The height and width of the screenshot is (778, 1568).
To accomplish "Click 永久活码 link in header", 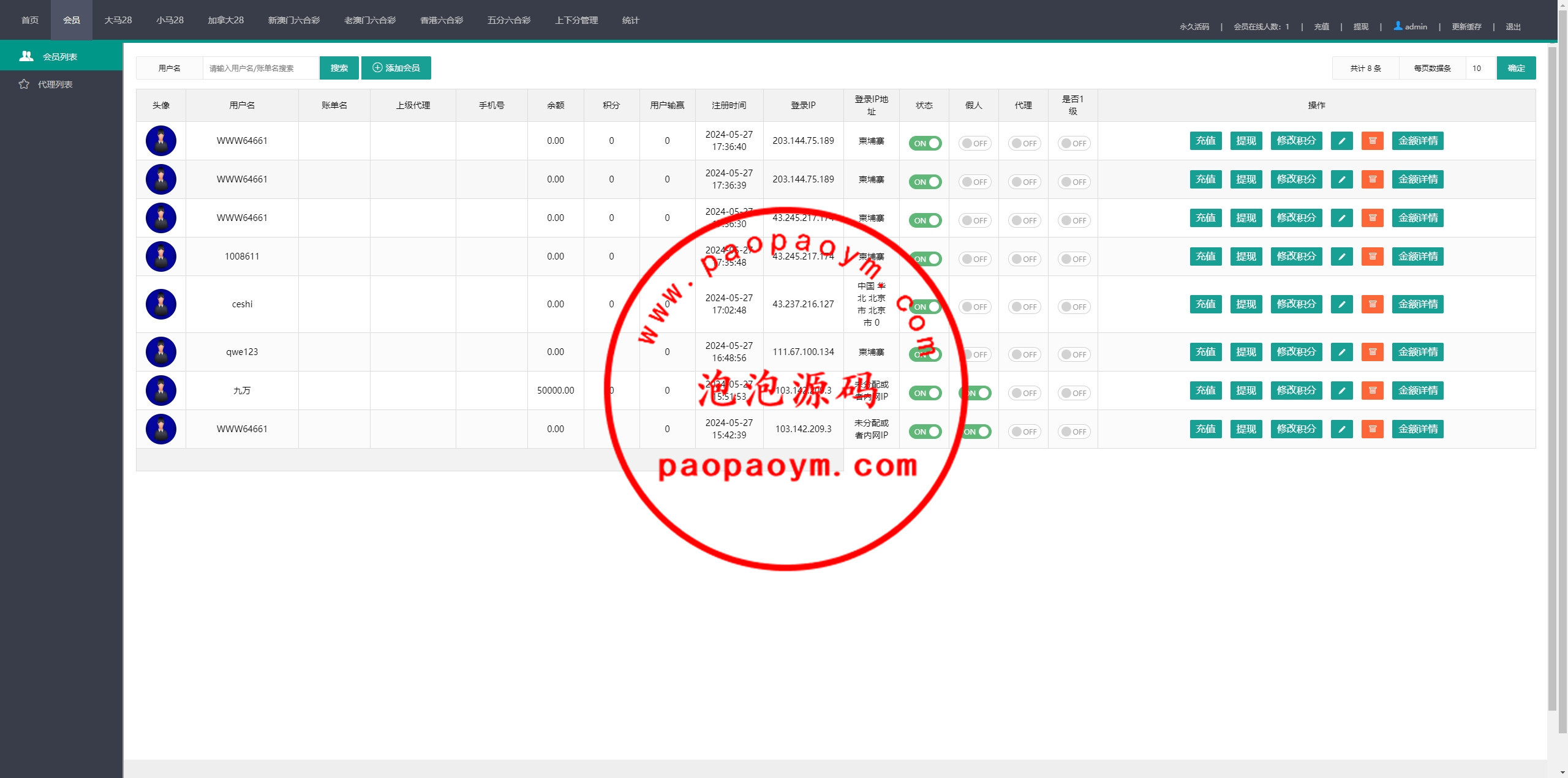I will (1194, 26).
